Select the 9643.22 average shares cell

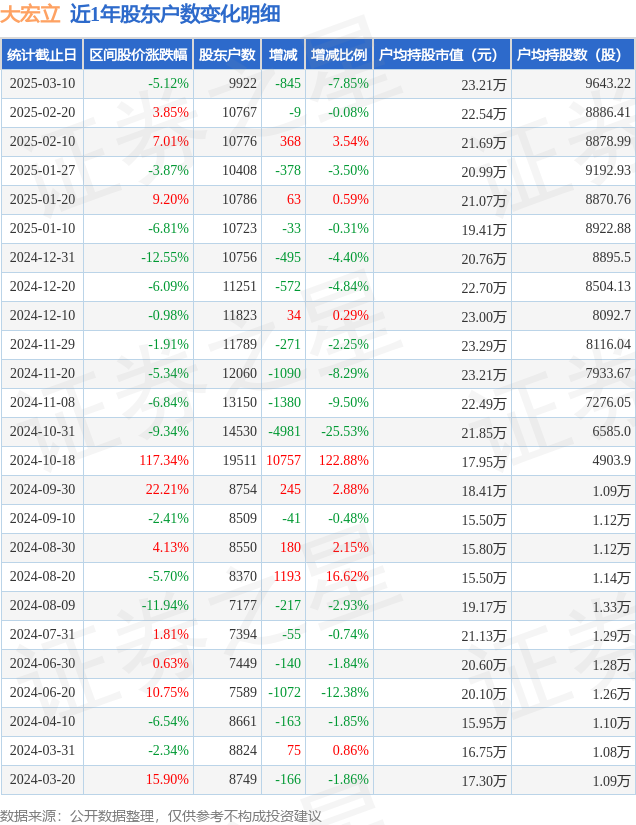608,83
